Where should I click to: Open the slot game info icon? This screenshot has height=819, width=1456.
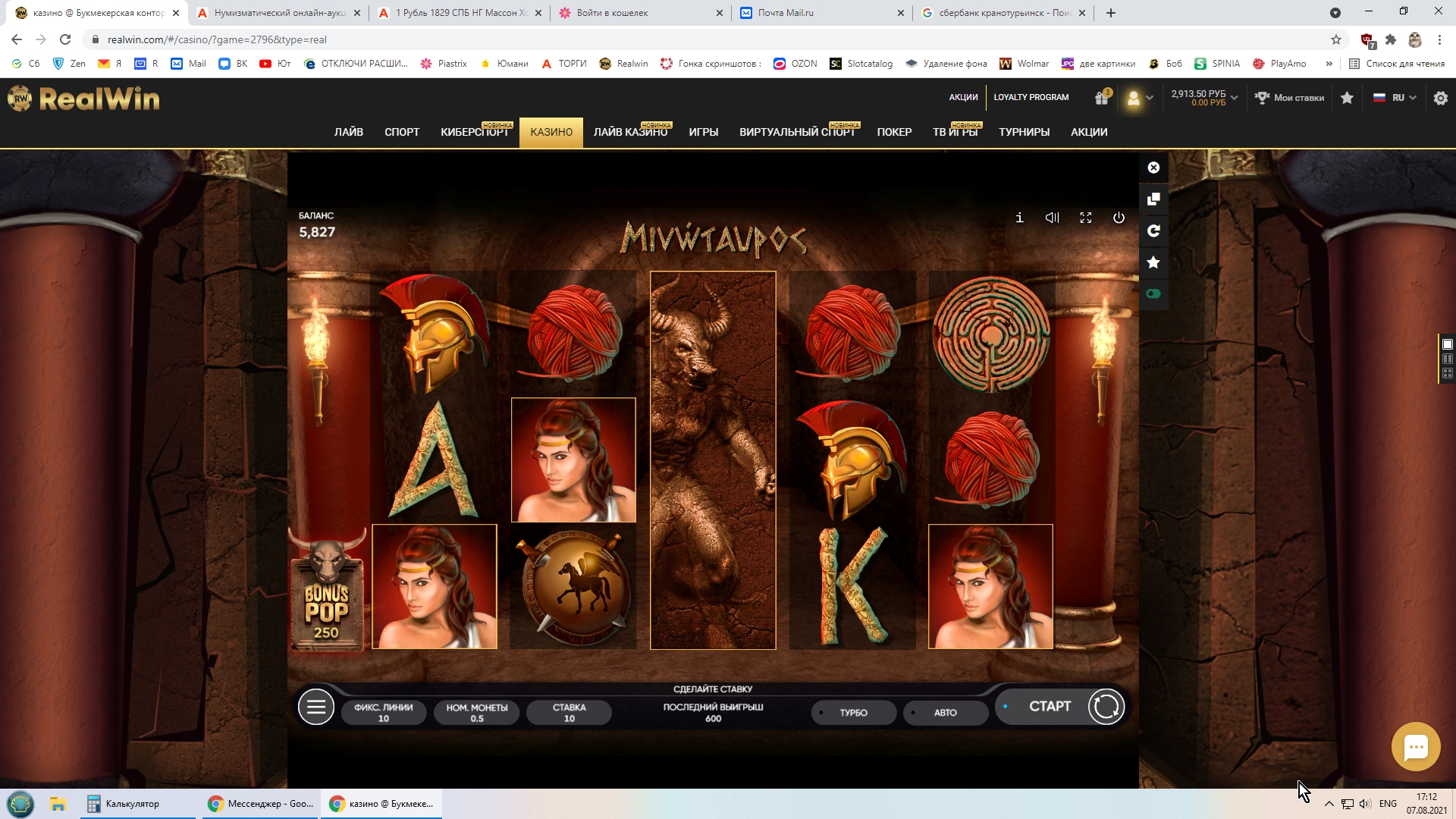click(x=1019, y=218)
